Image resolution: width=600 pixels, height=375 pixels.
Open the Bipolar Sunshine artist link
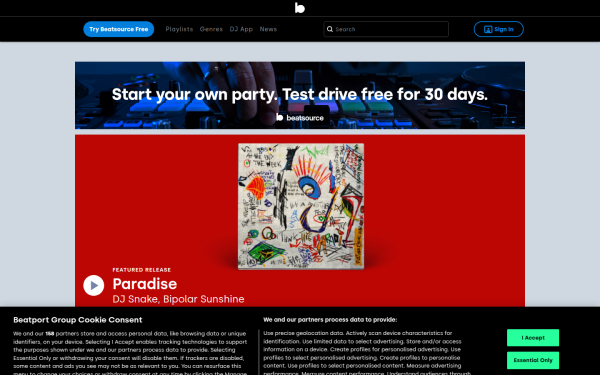pos(204,299)
